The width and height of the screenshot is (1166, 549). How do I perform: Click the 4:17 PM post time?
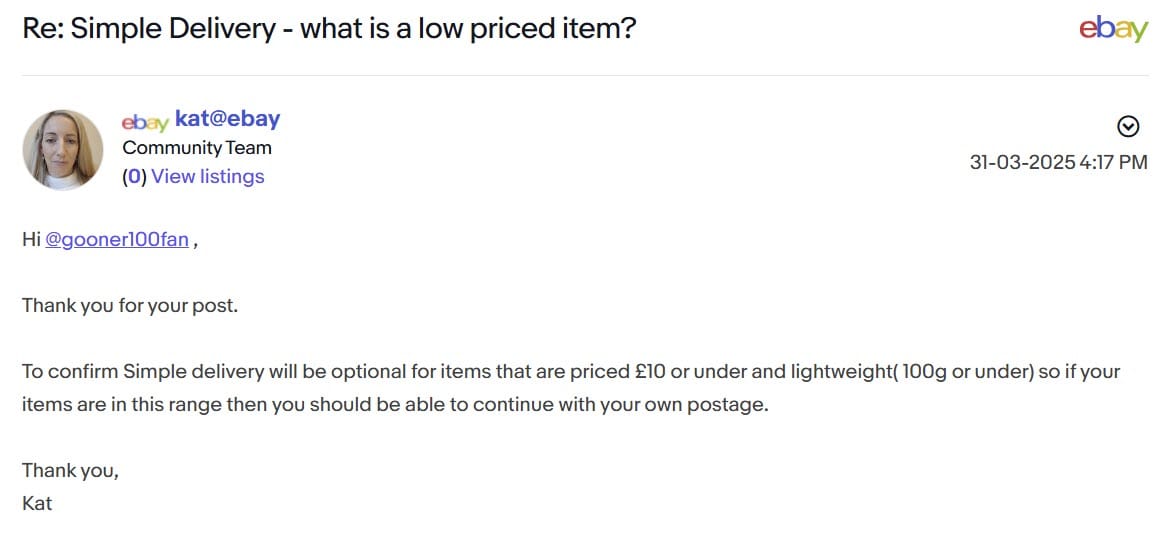pos(1113,162)
